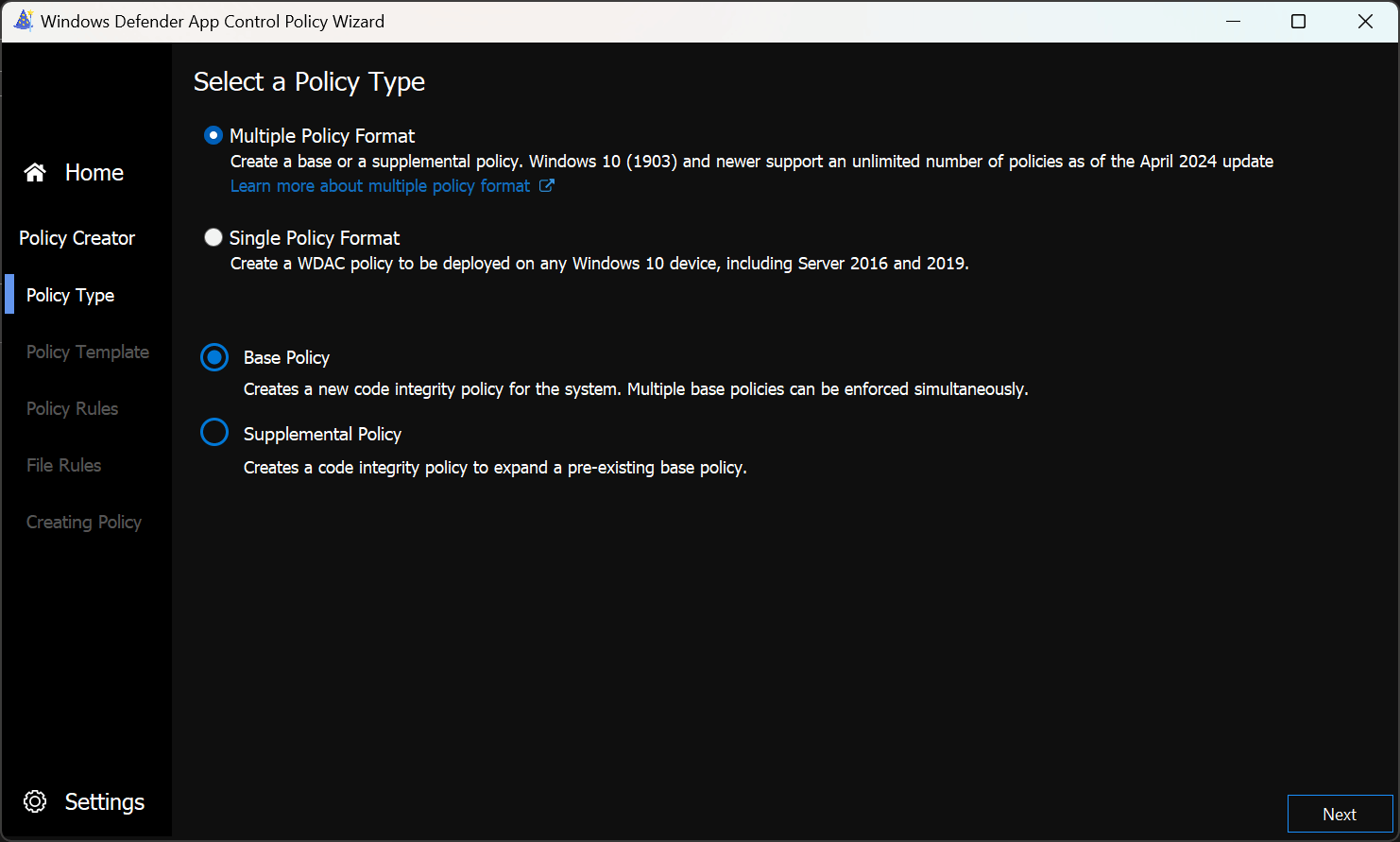Click the Home house icon
The image size is (1400, 842).
pyautogui.click(x=35, y=172)
